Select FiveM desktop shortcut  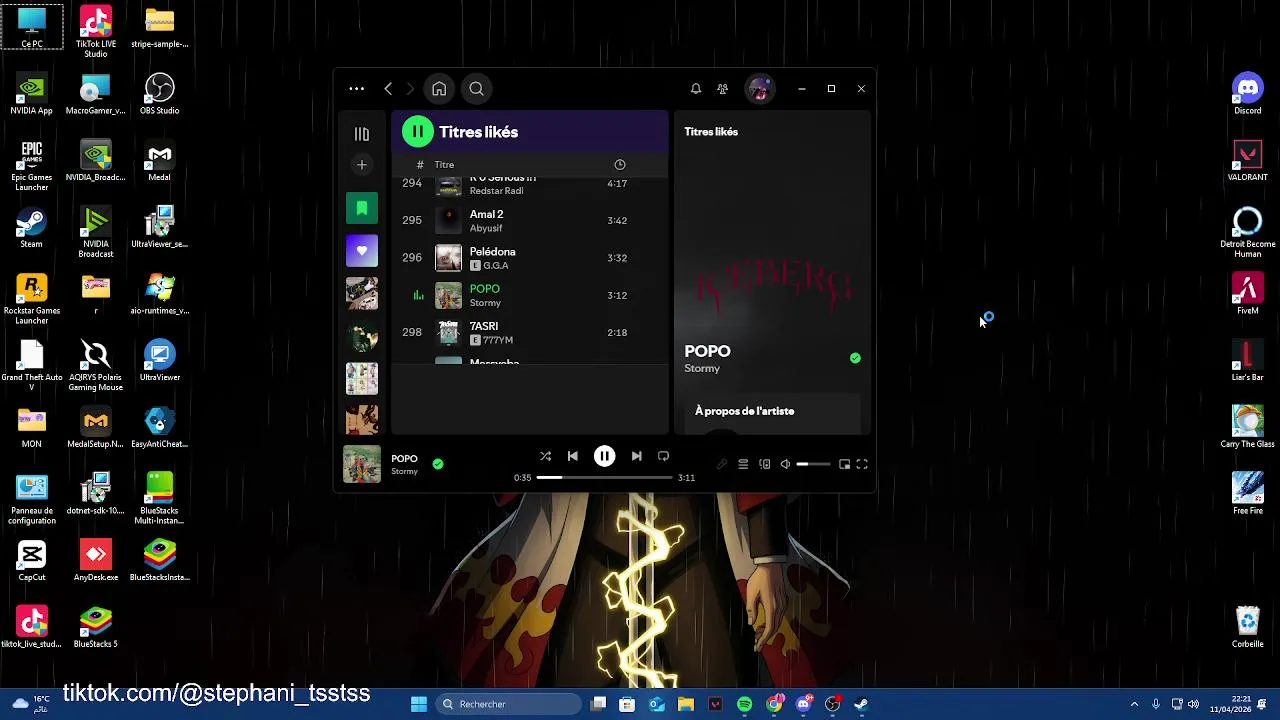tap(1247, 294)
